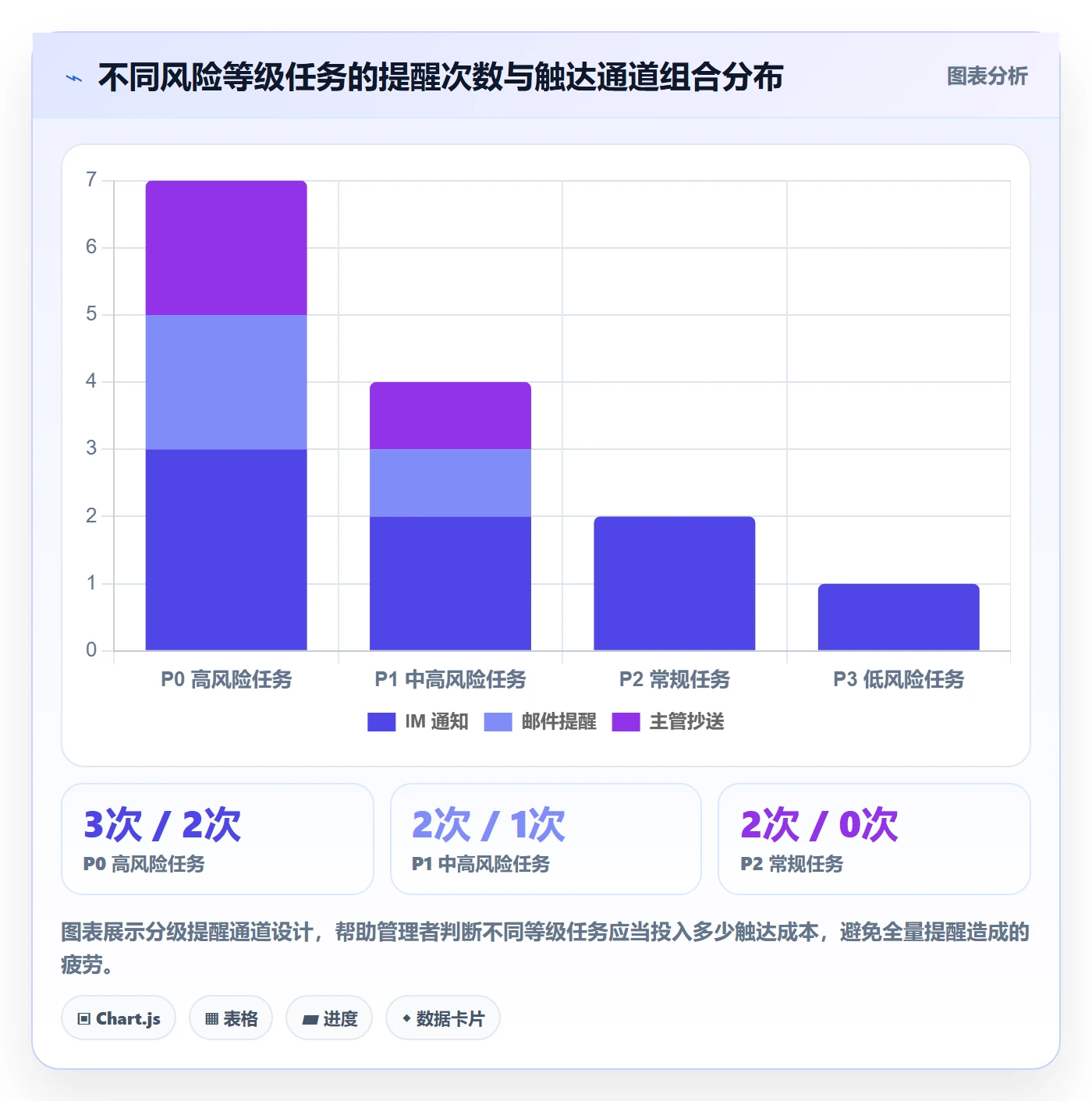Click the 表格 tag
This screenshot has width=1092, height=1101.
click(x=231, y=1018)
